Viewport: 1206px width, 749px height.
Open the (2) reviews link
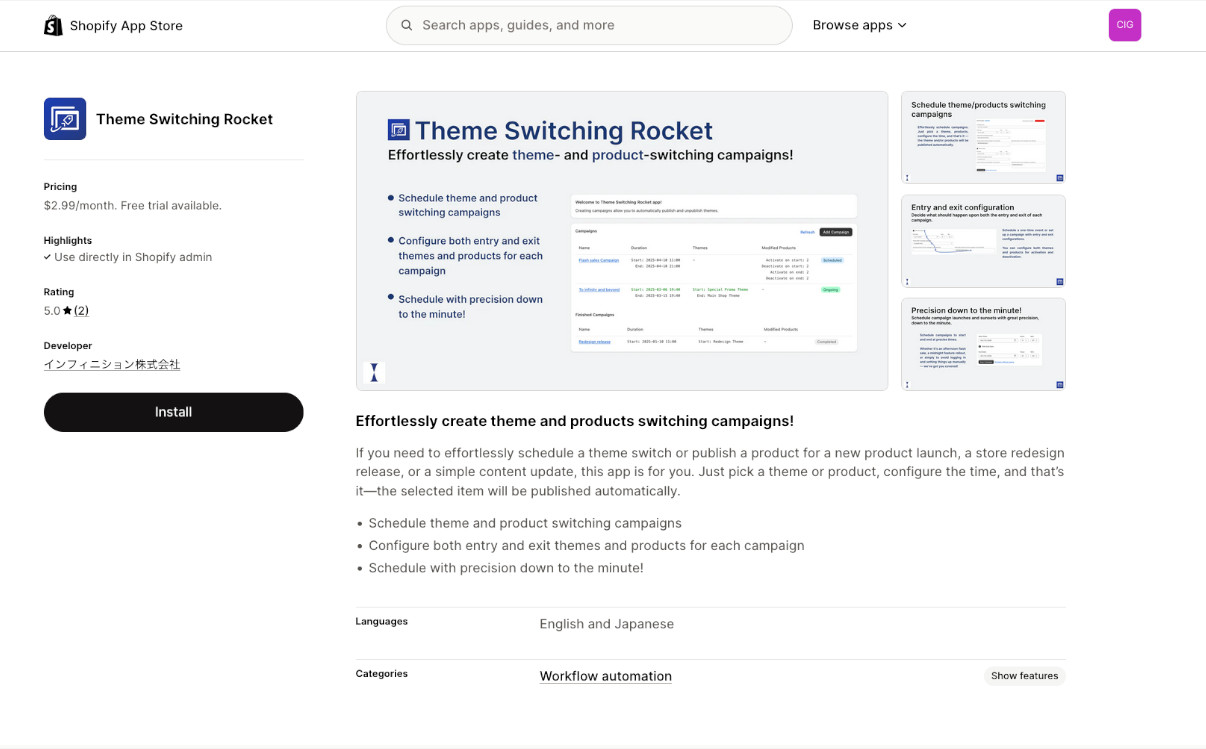(81, 311)
